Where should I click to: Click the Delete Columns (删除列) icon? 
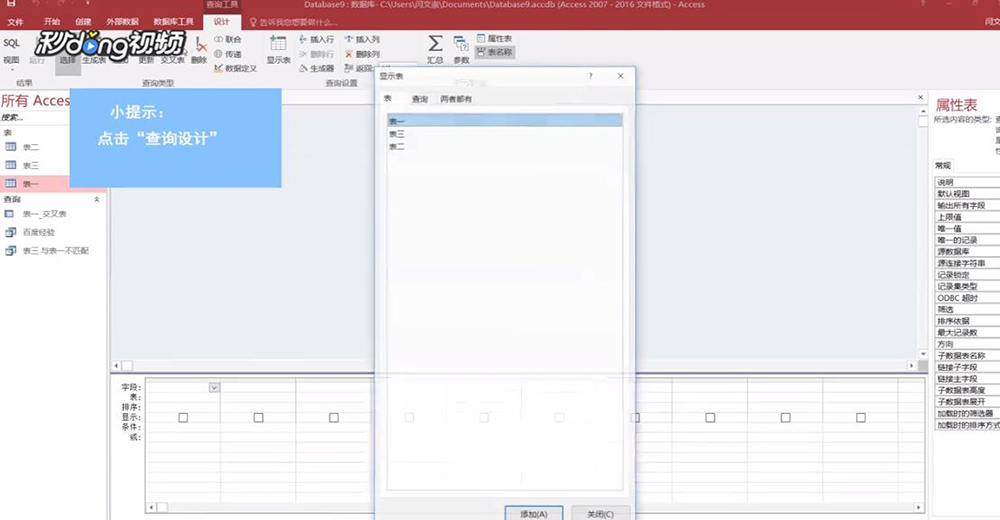362,54
